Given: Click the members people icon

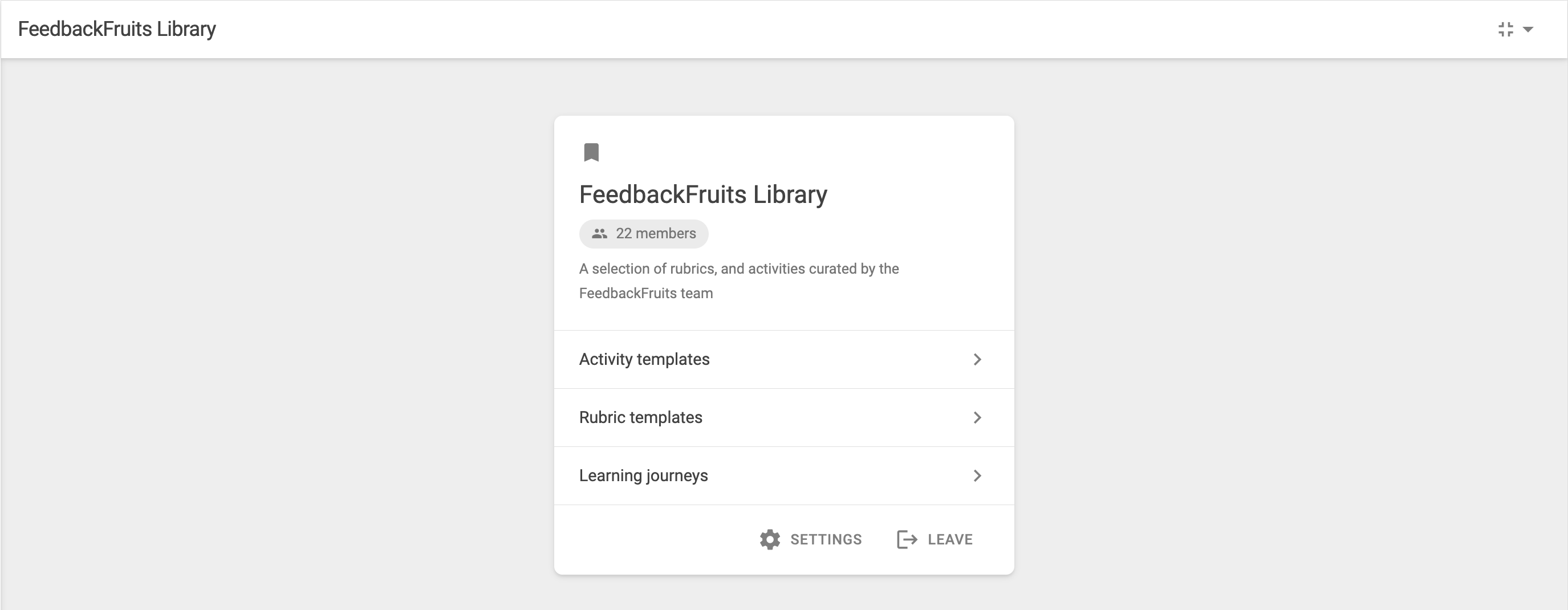Looking at the screenshot, I should point(600,234).
